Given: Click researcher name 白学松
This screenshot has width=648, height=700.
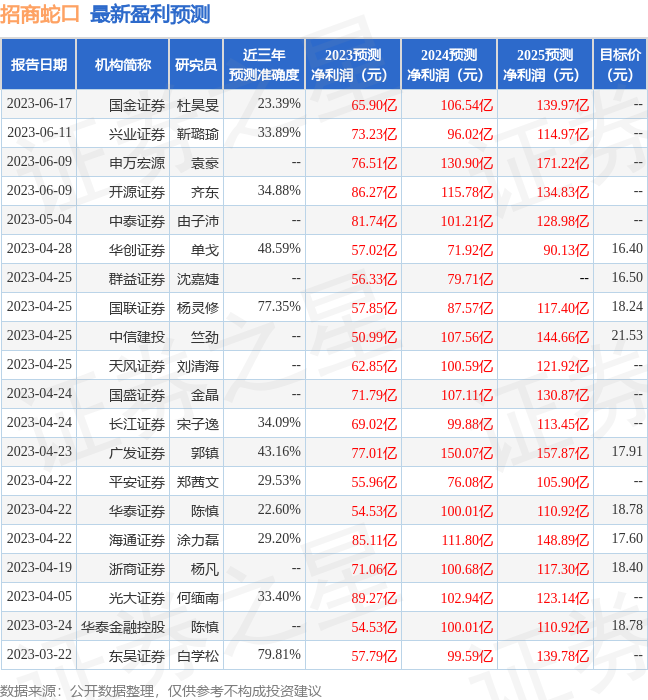Looking at the screenshot, I should [198, 657].
